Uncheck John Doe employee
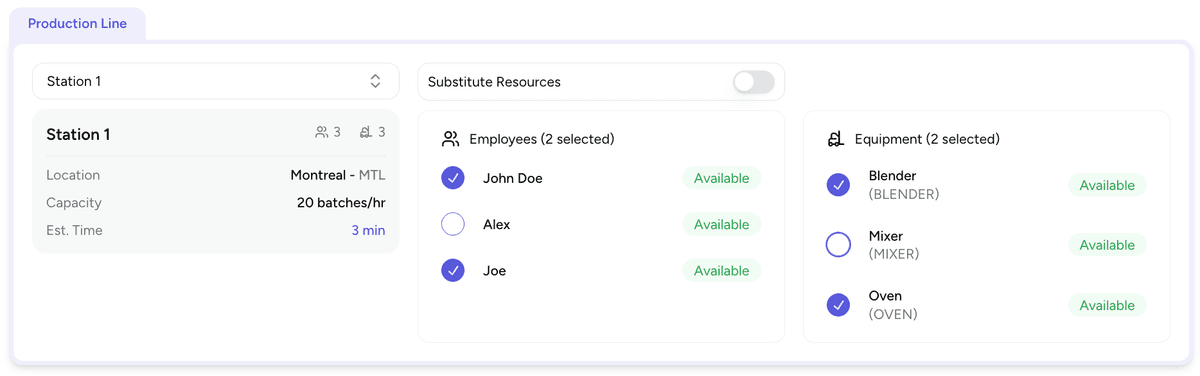The image size is (1200, 376). tap(453, 178)
